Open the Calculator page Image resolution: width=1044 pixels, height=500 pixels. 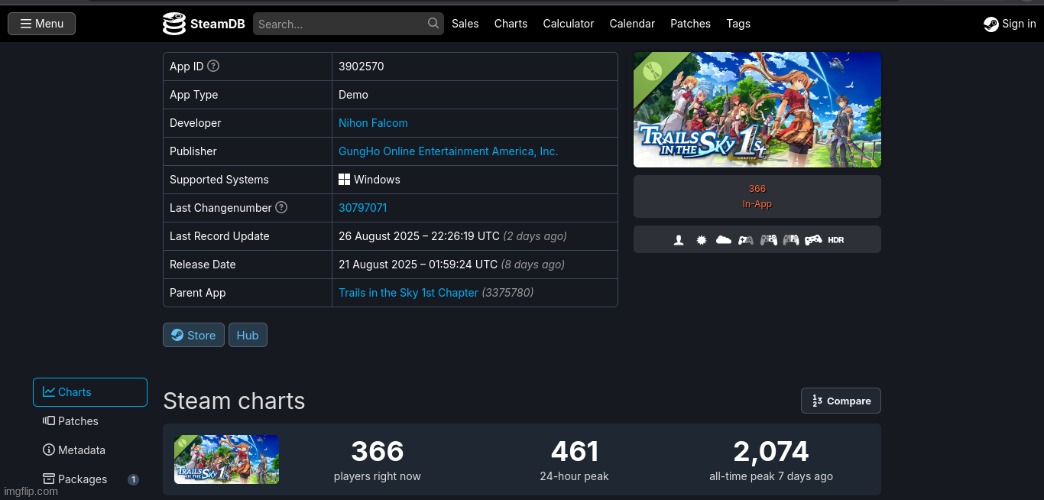click(x=568, y=23)
